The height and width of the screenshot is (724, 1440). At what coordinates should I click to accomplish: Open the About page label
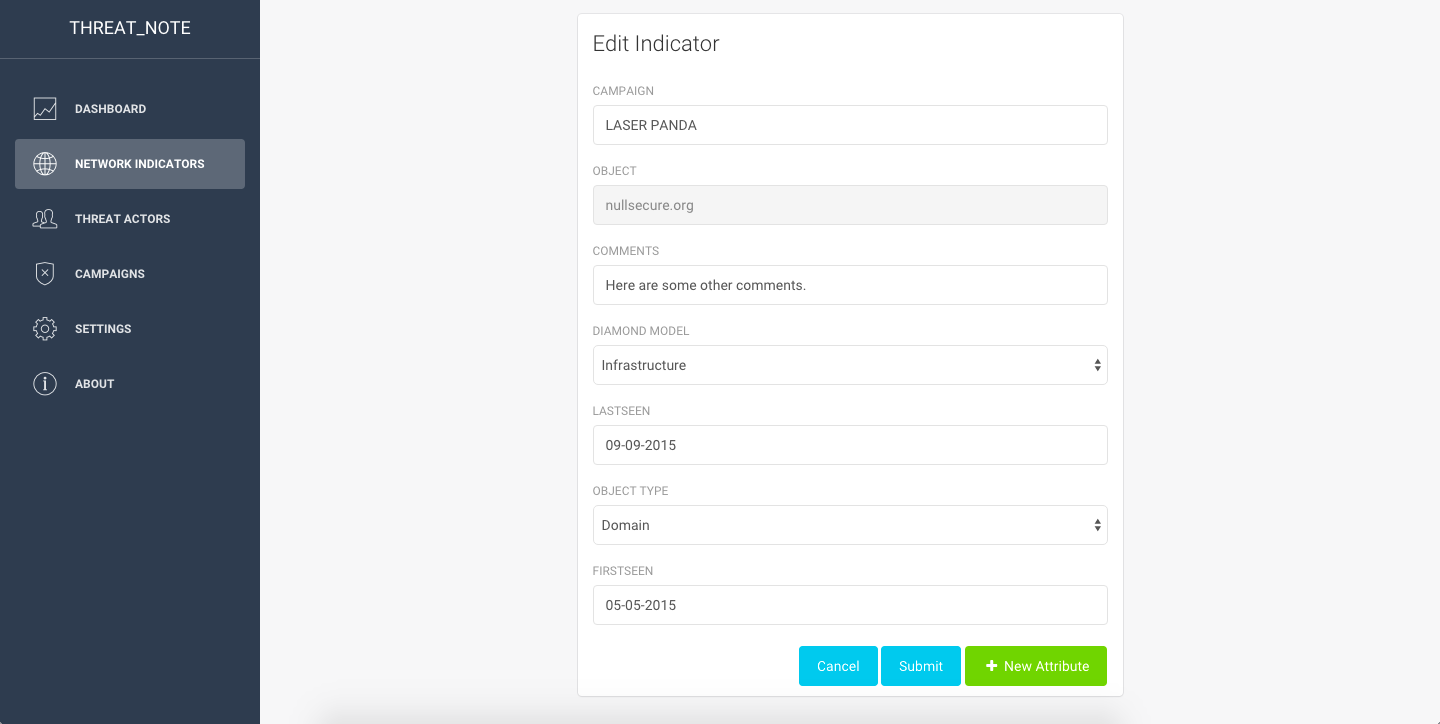coord(95,384)
